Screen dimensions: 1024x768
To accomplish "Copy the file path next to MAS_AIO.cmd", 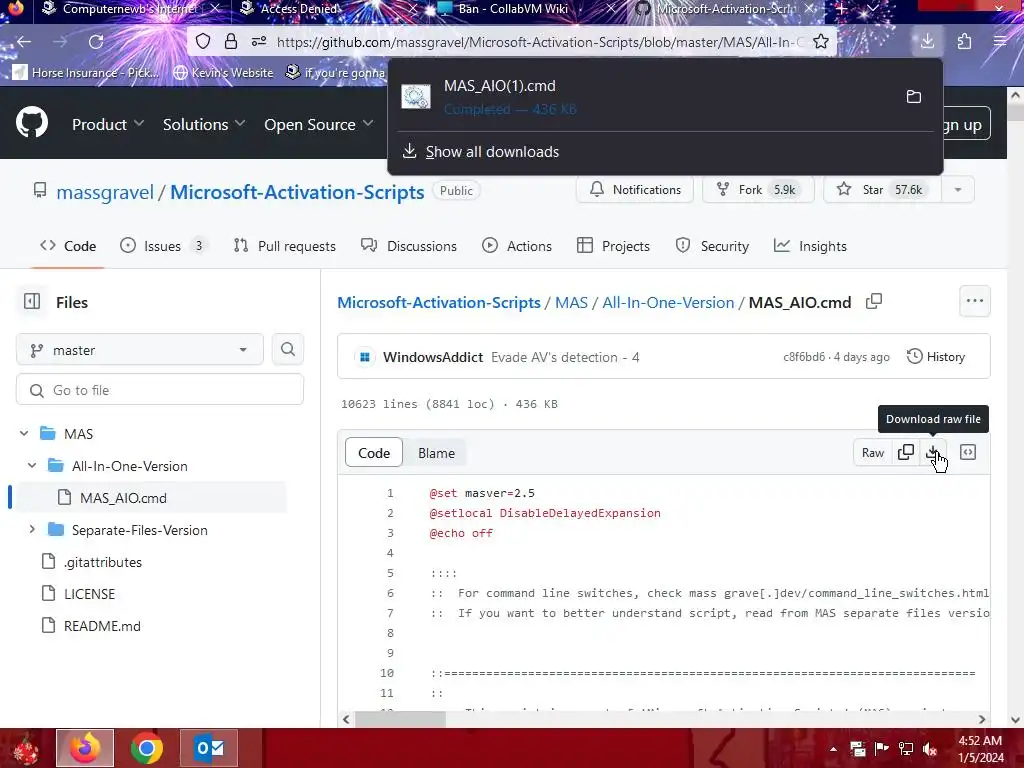I will click(874, 301).
